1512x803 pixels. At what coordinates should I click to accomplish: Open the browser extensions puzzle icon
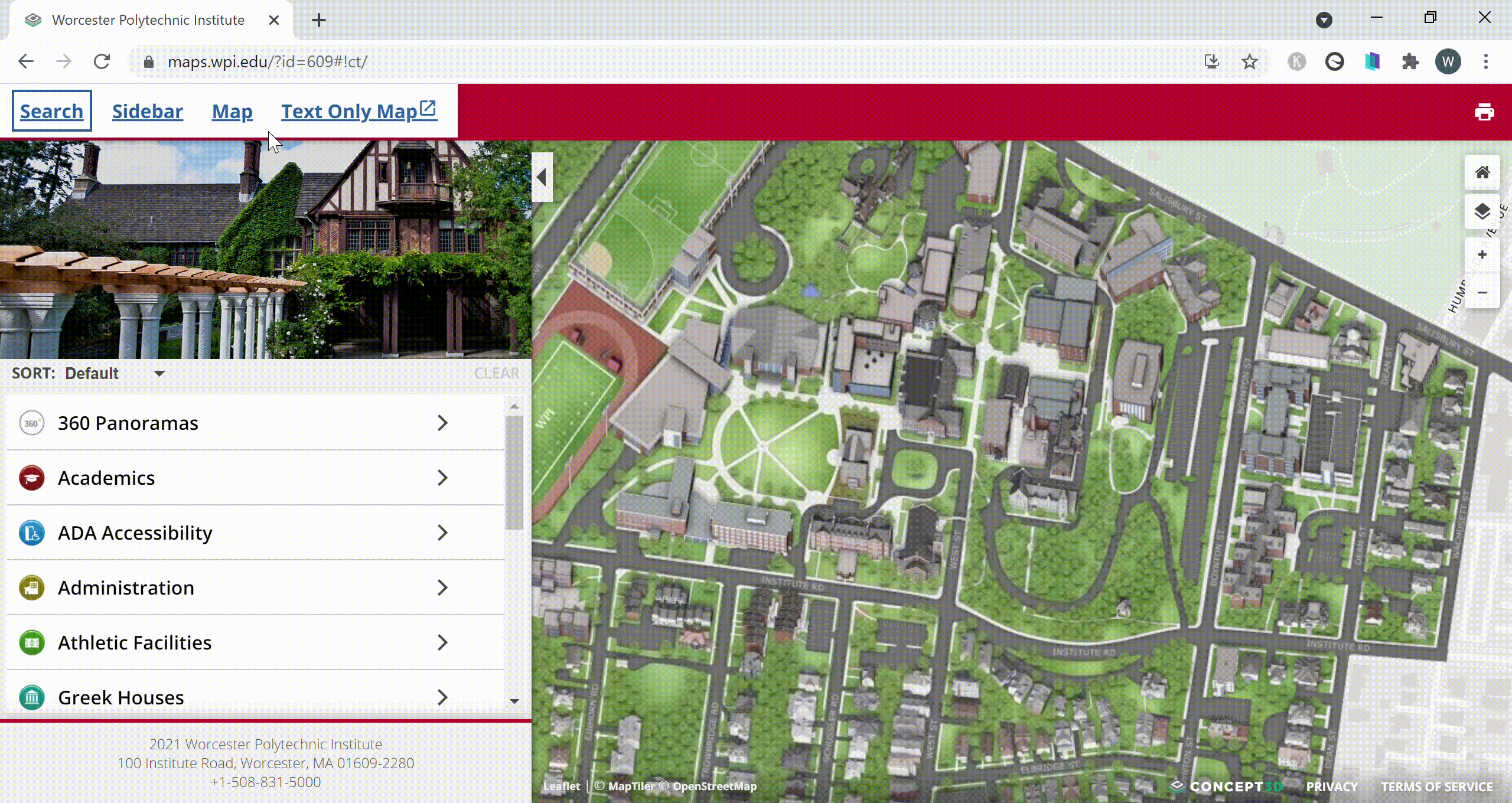coord(1410,61)
